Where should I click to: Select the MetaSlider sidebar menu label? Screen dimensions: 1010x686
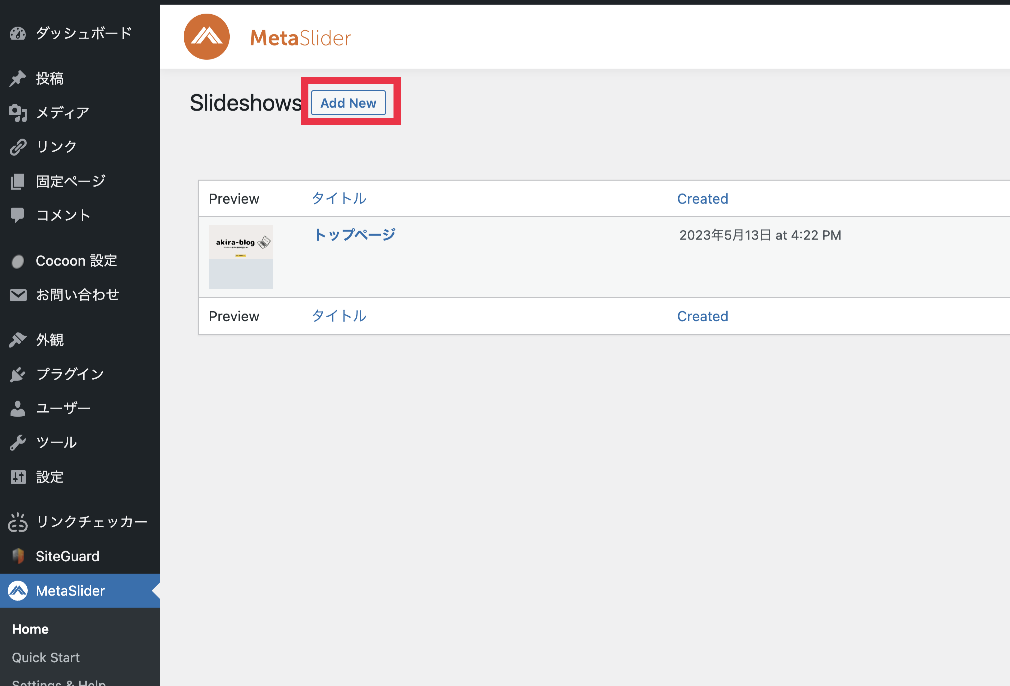point(70,591)
